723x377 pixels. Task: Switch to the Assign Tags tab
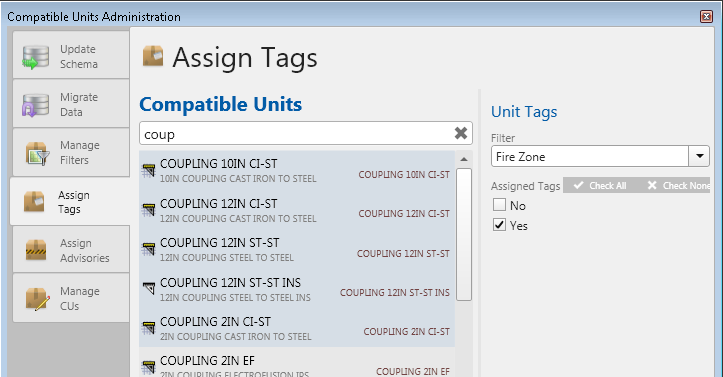click(x=70, y=202)
